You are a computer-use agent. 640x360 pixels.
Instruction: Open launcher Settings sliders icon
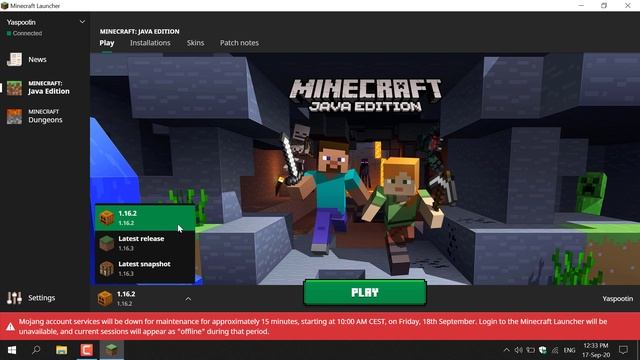[x=14, y=298]
